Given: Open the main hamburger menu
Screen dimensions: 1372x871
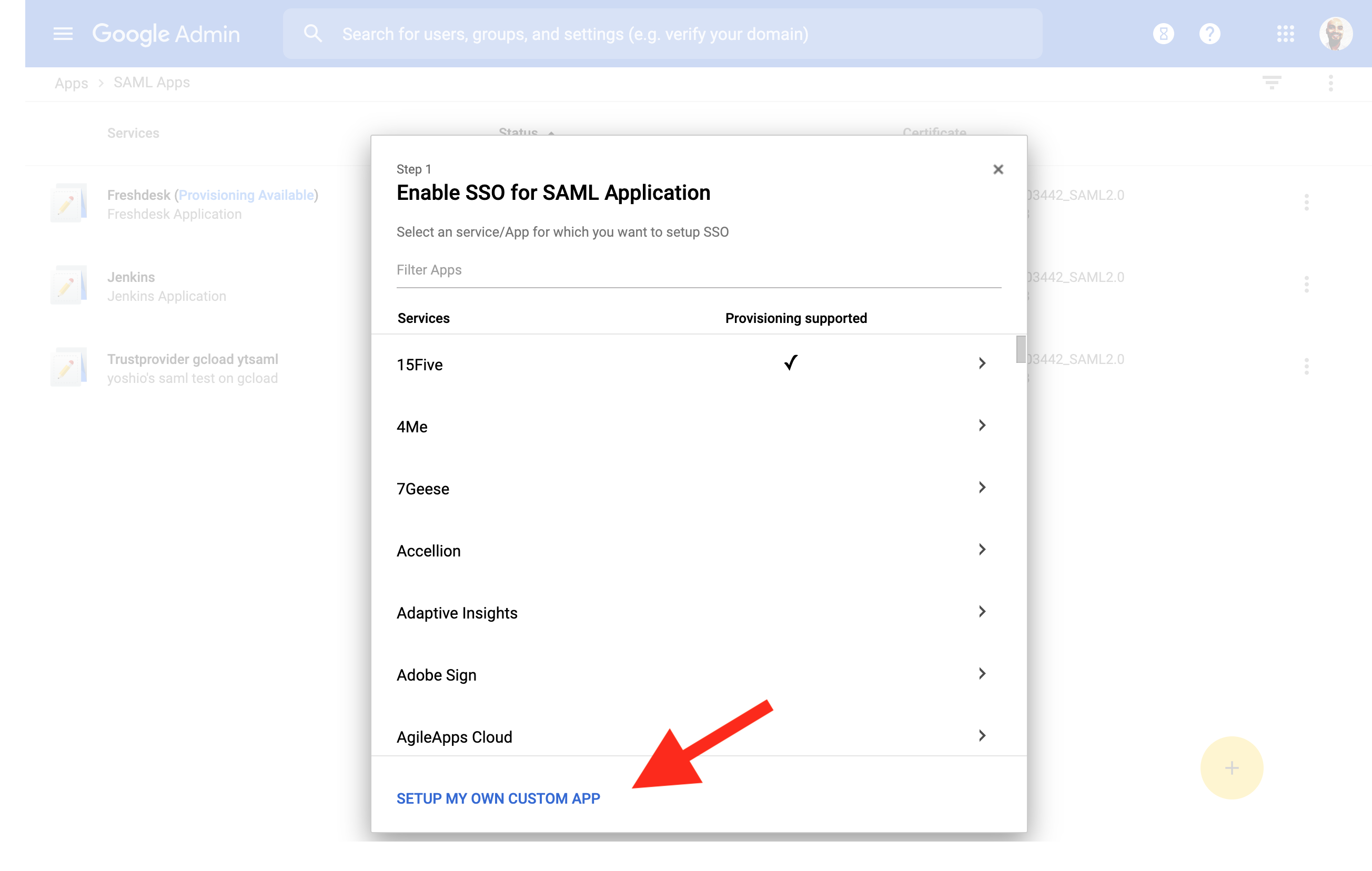Looking at the screenshot, I should pyautogui.click(x=63, y=34).
